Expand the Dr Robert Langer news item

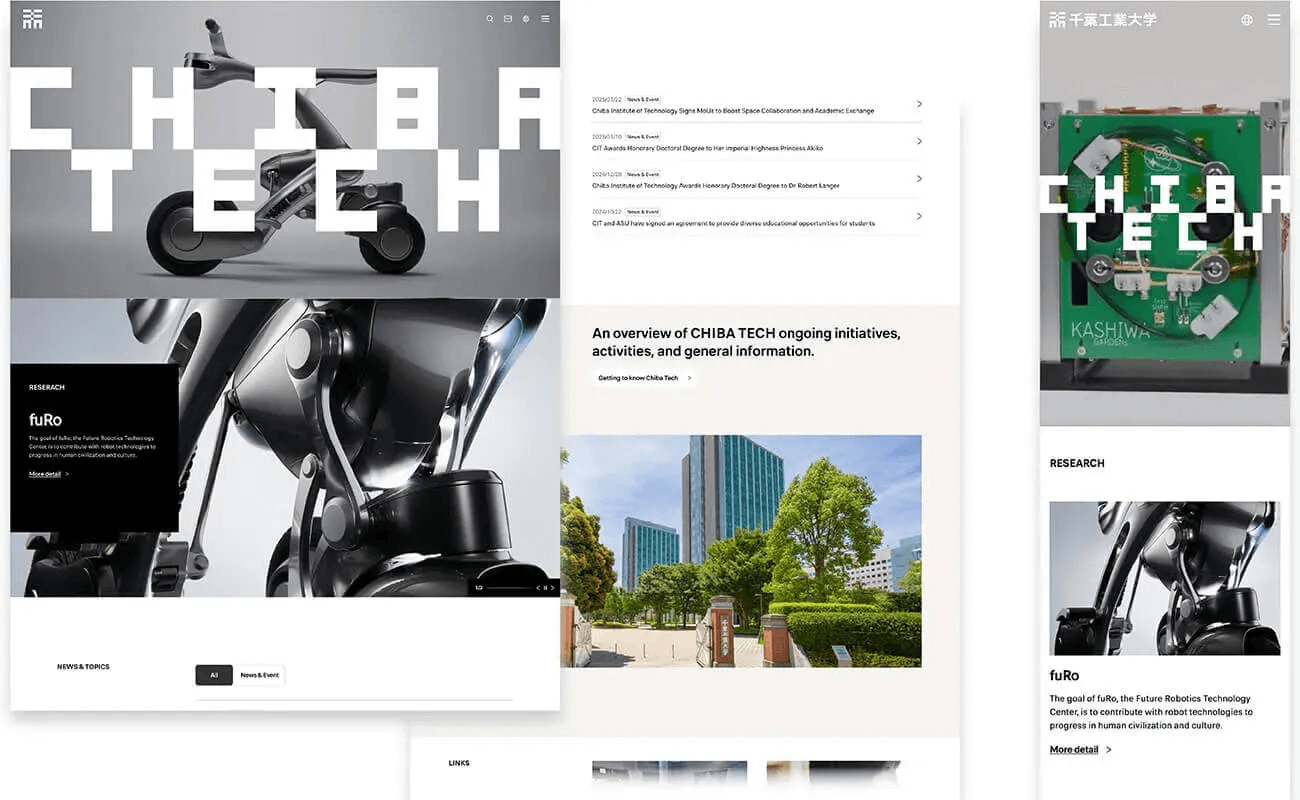coord(918,179)
